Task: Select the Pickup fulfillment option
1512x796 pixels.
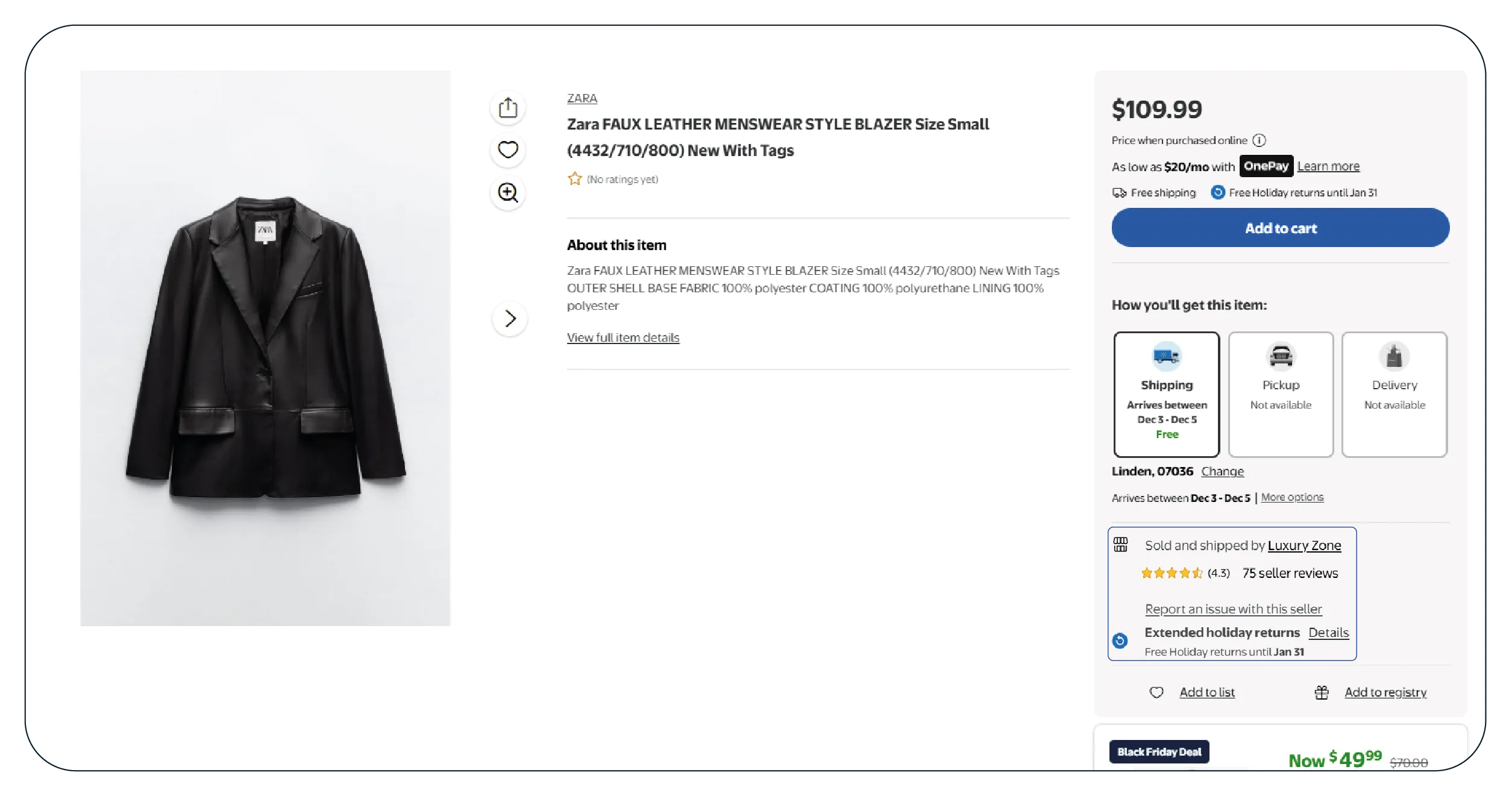Action: point(1281,394)
